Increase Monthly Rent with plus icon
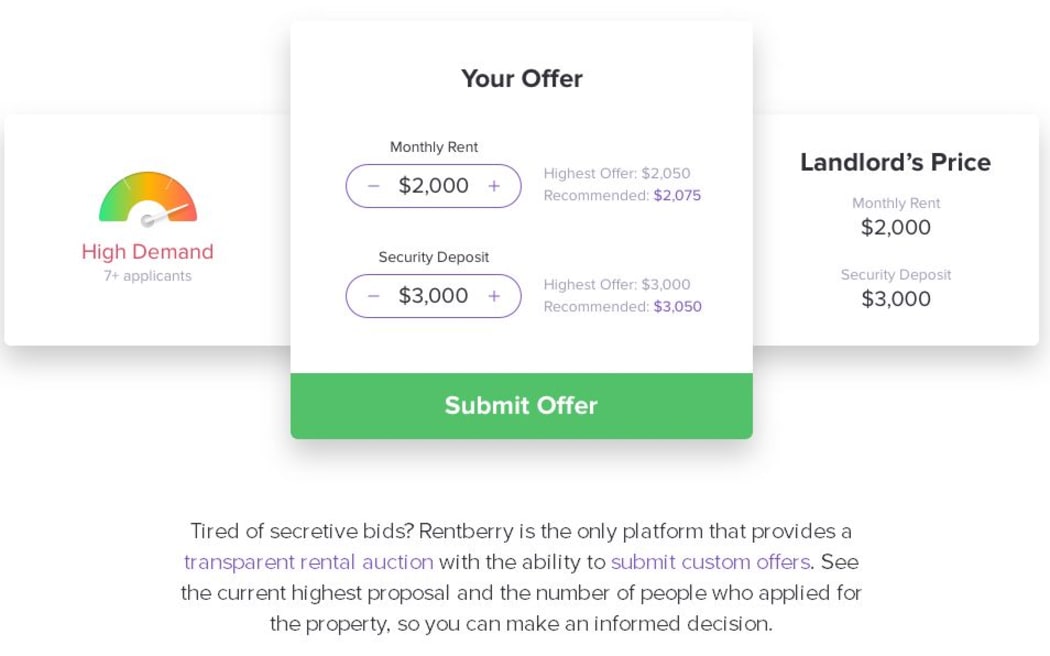This screenshot has height=656, width=1050. pyautogui.click(x=494, y=186)
